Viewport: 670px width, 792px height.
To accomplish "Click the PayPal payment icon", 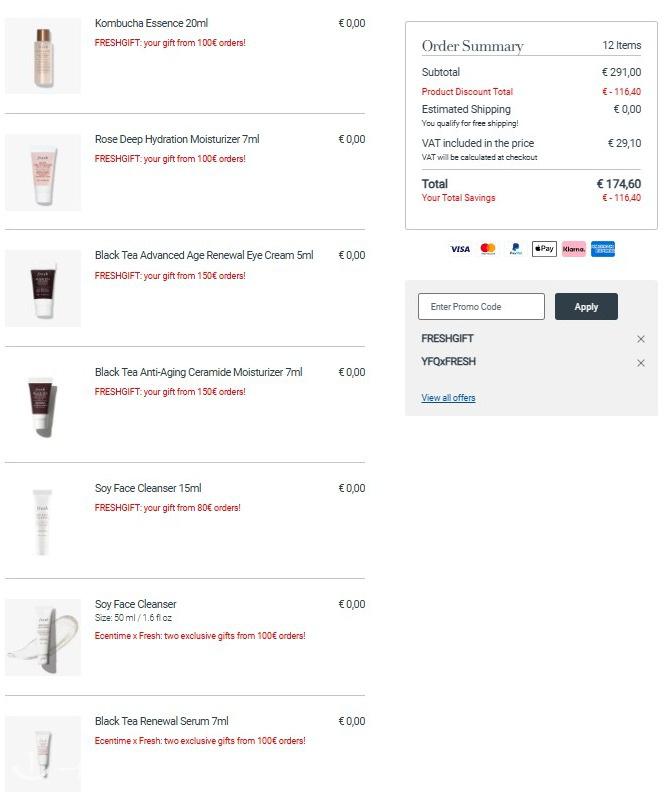I will (515, 249).
